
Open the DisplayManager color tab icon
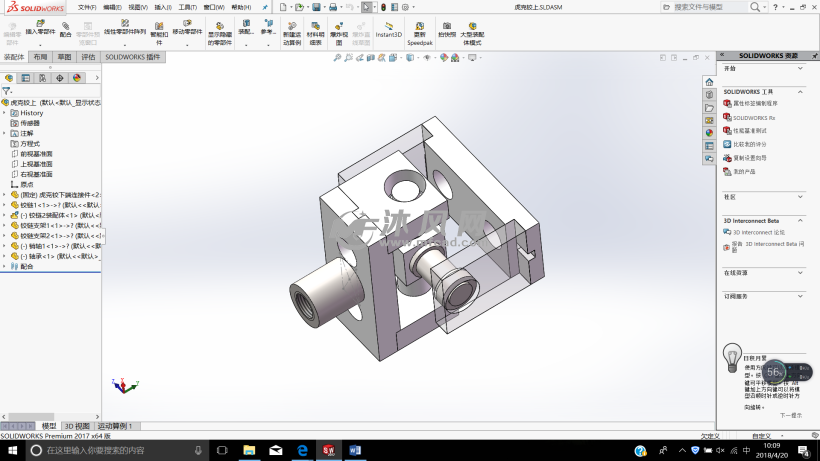point(77,78)
